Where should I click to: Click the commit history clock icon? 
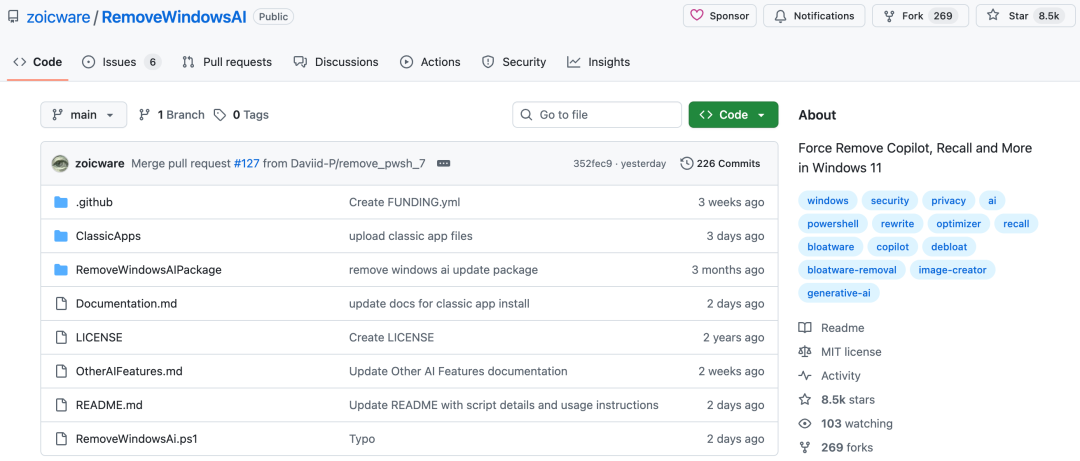(687, 163)
